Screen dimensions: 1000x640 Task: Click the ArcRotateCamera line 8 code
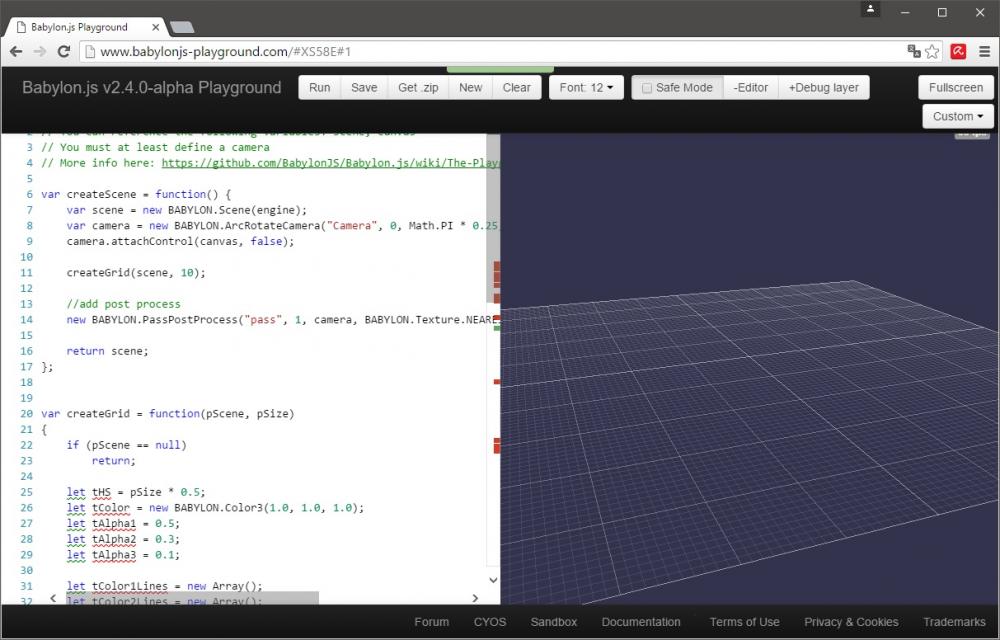pyautogui.click(x=282, y=226)
